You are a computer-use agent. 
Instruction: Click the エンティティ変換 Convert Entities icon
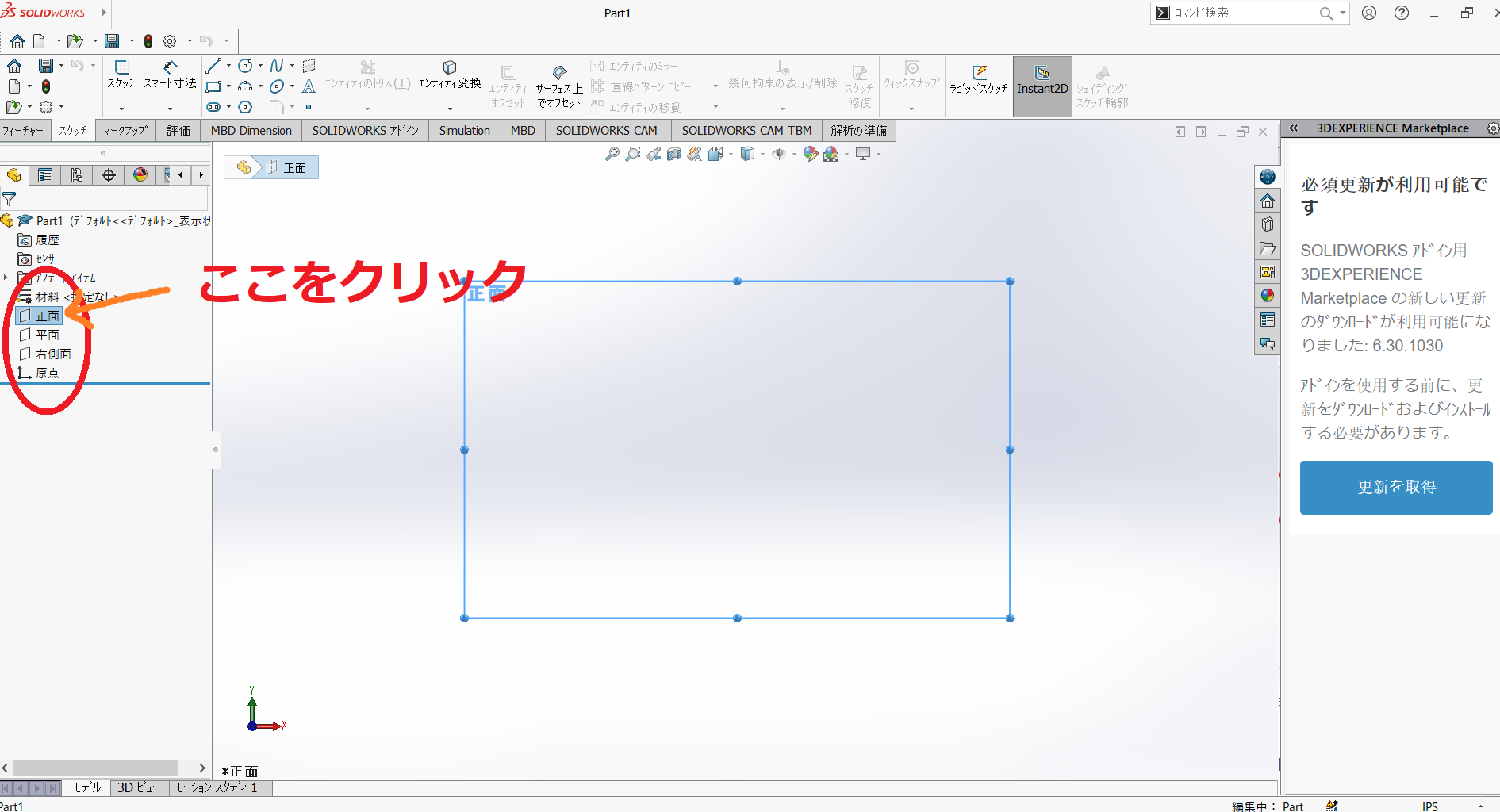tap(450, 67)
